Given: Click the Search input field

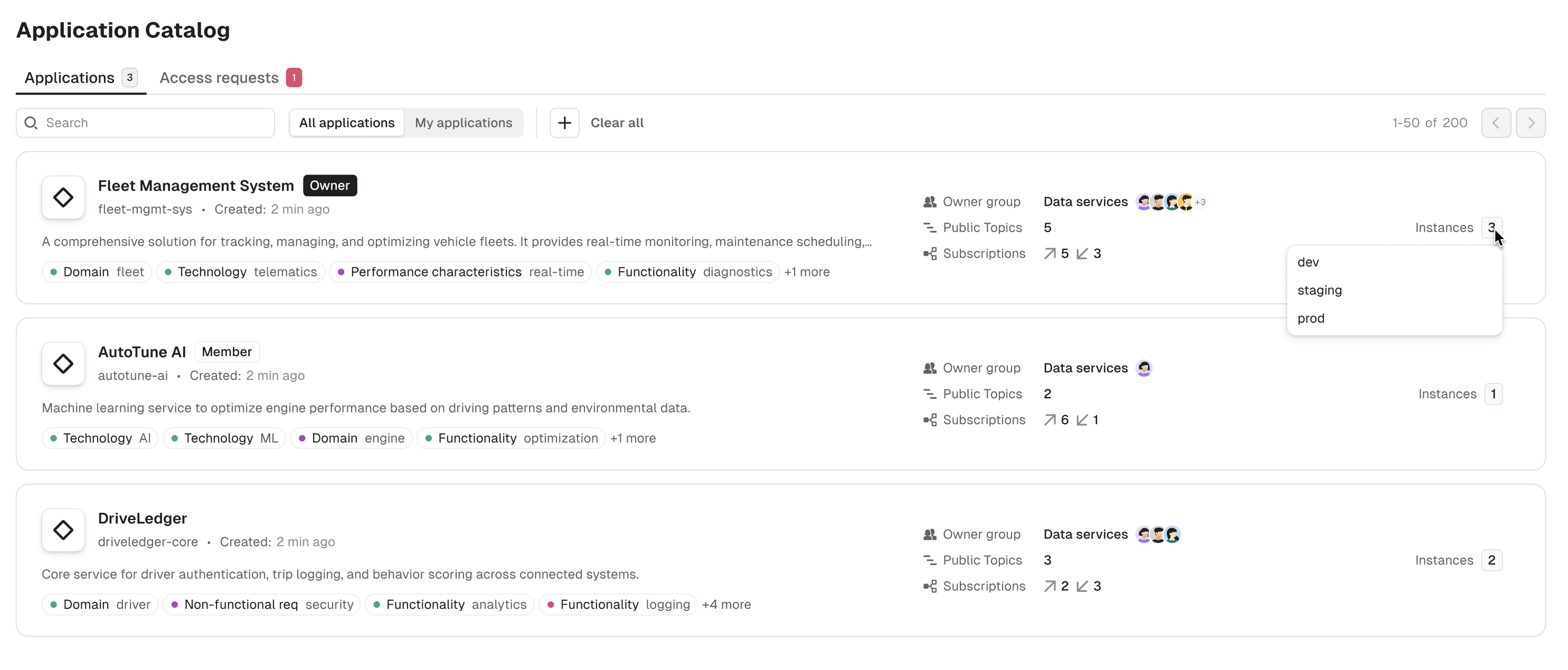Looking at the screenshot, I should (146, 123).
